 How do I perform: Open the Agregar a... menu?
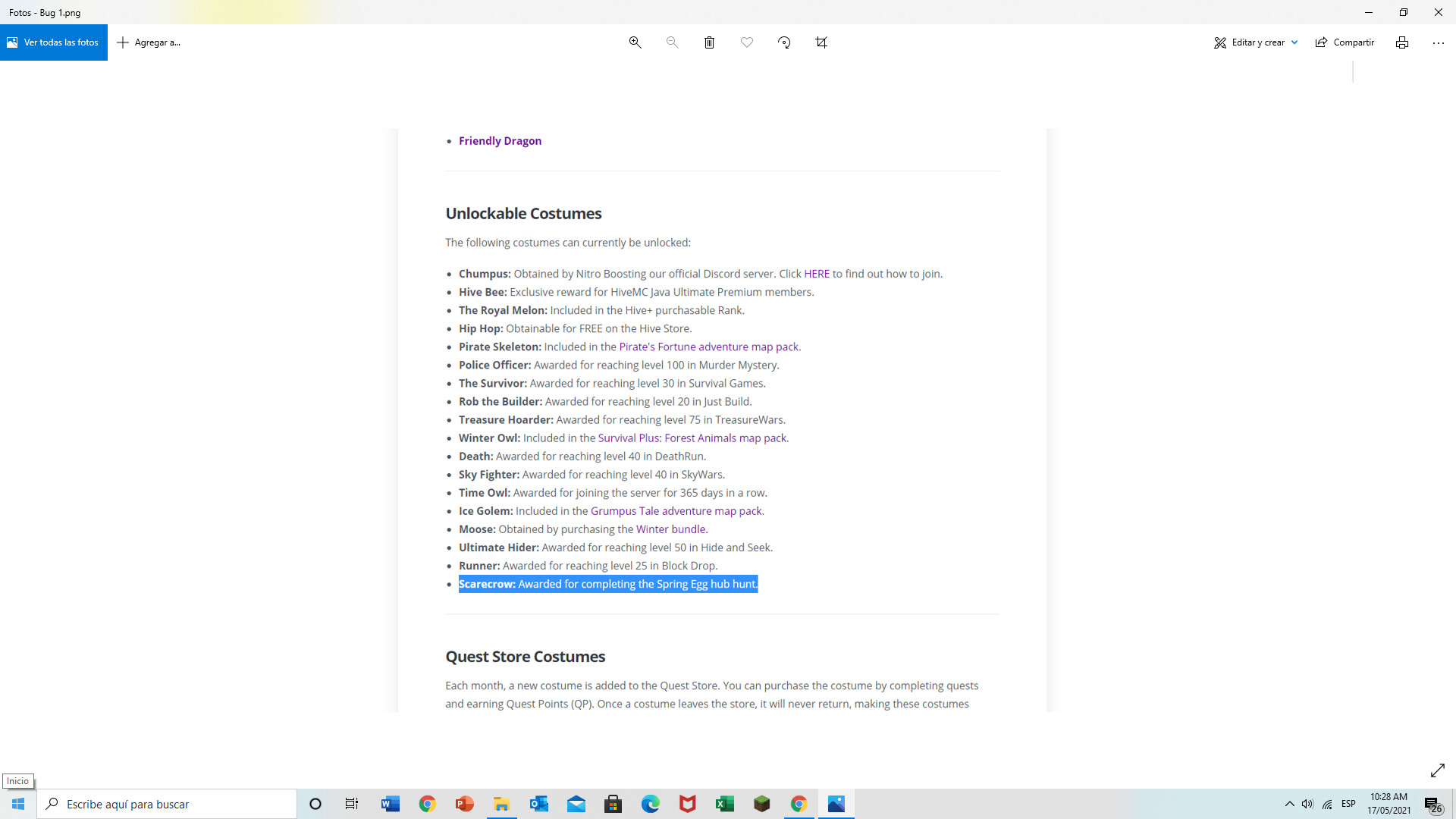(149, 42)
